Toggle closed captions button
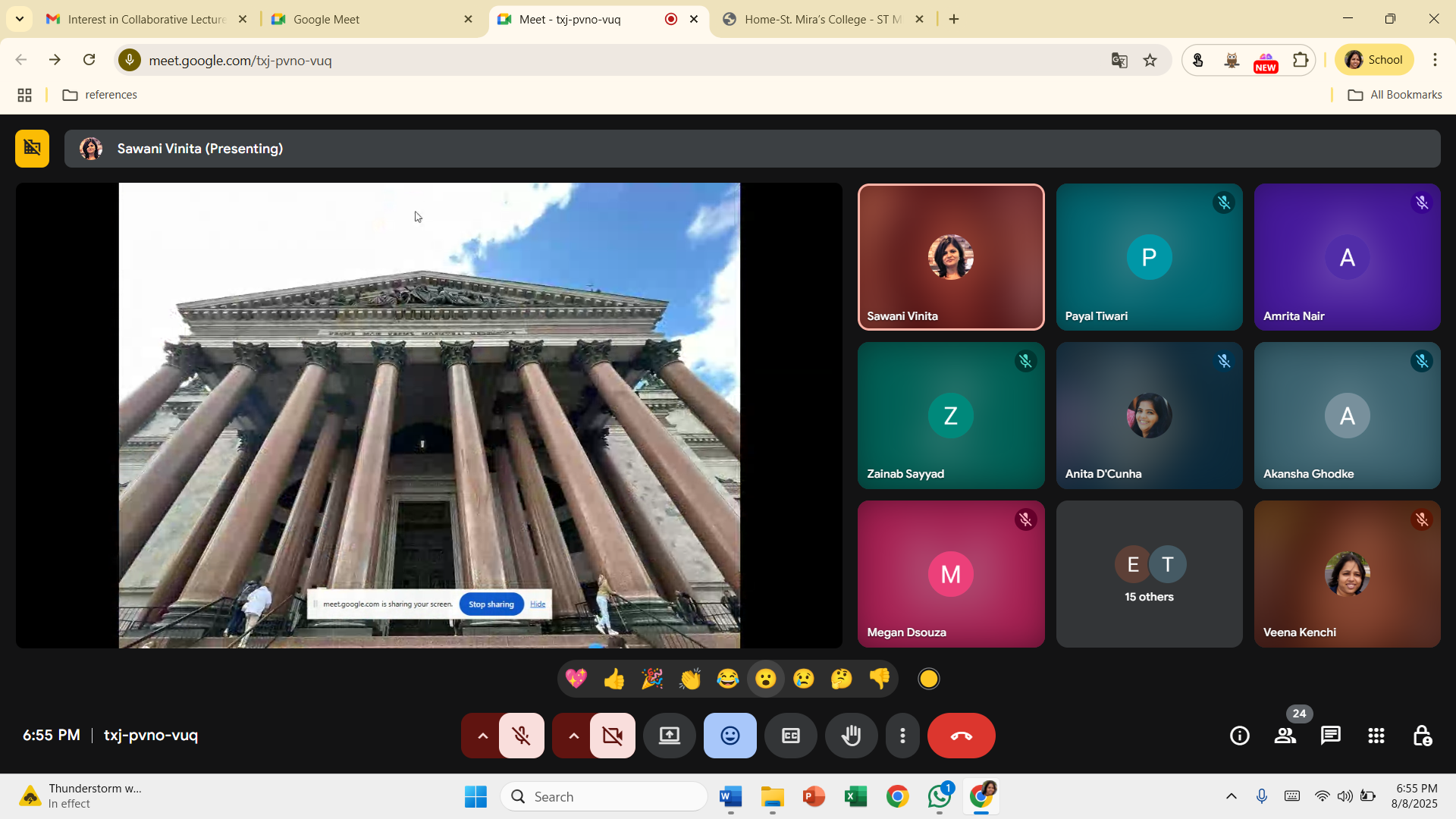Image resolution: width=1456 pixels, height=819 pixels. (x=790, y=736)
